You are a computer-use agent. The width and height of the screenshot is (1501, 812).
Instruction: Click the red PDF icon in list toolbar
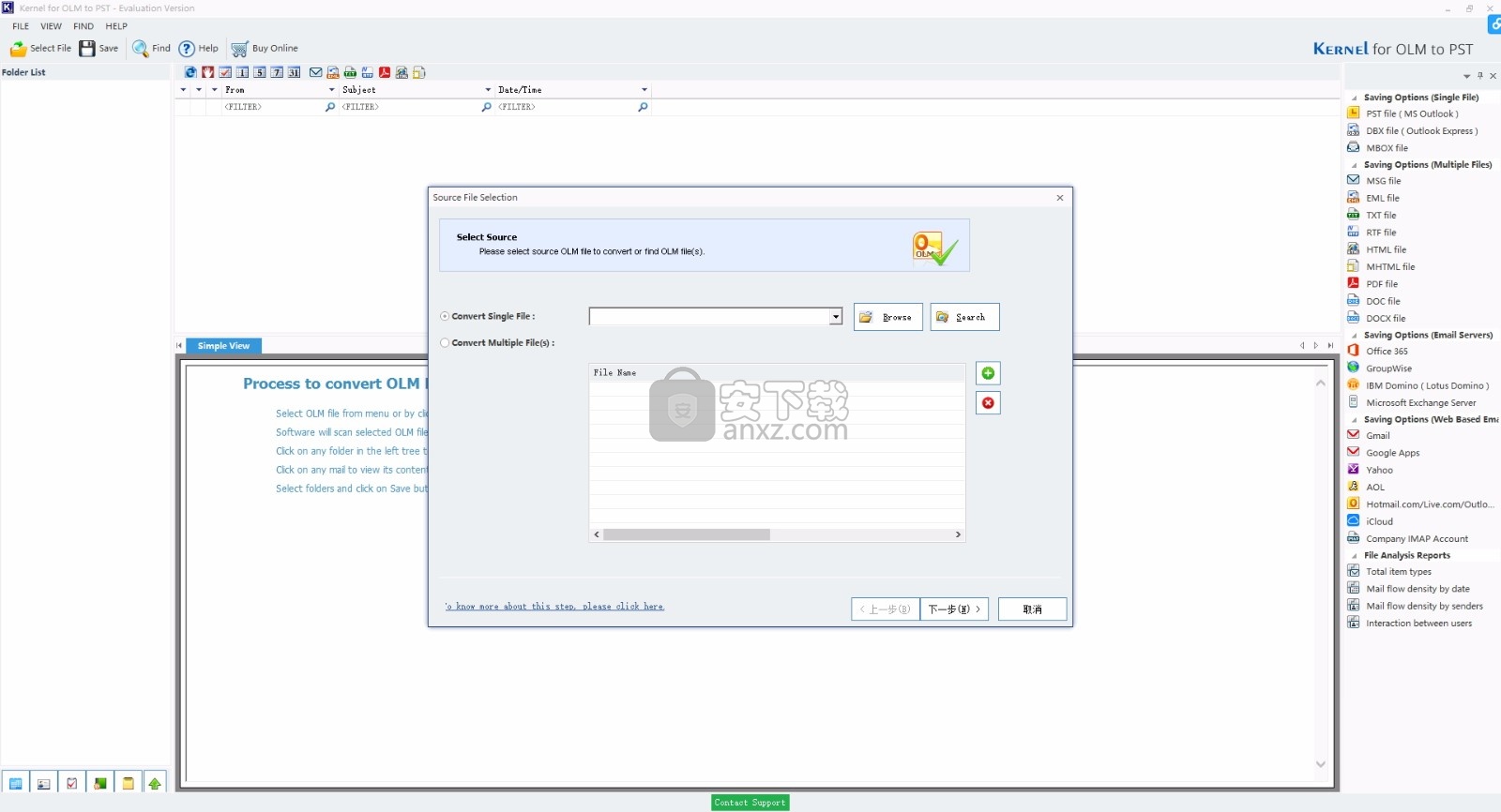[385, 72]
